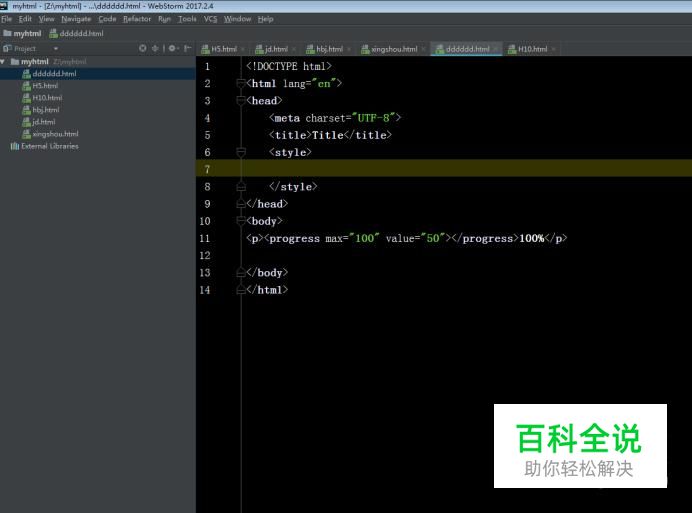Click scroll from source target icon
Image resolution: width=692 pixels, height=513 pixels.
[x=143, y=49]
